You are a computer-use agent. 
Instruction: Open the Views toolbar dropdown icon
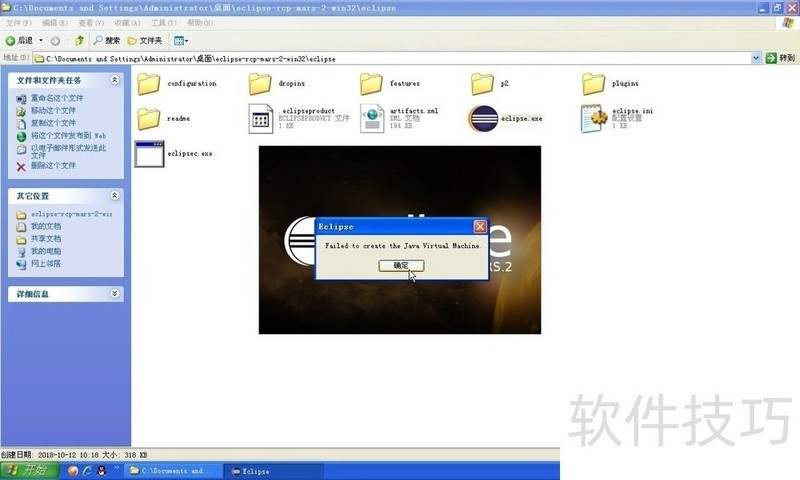(181, 40)
